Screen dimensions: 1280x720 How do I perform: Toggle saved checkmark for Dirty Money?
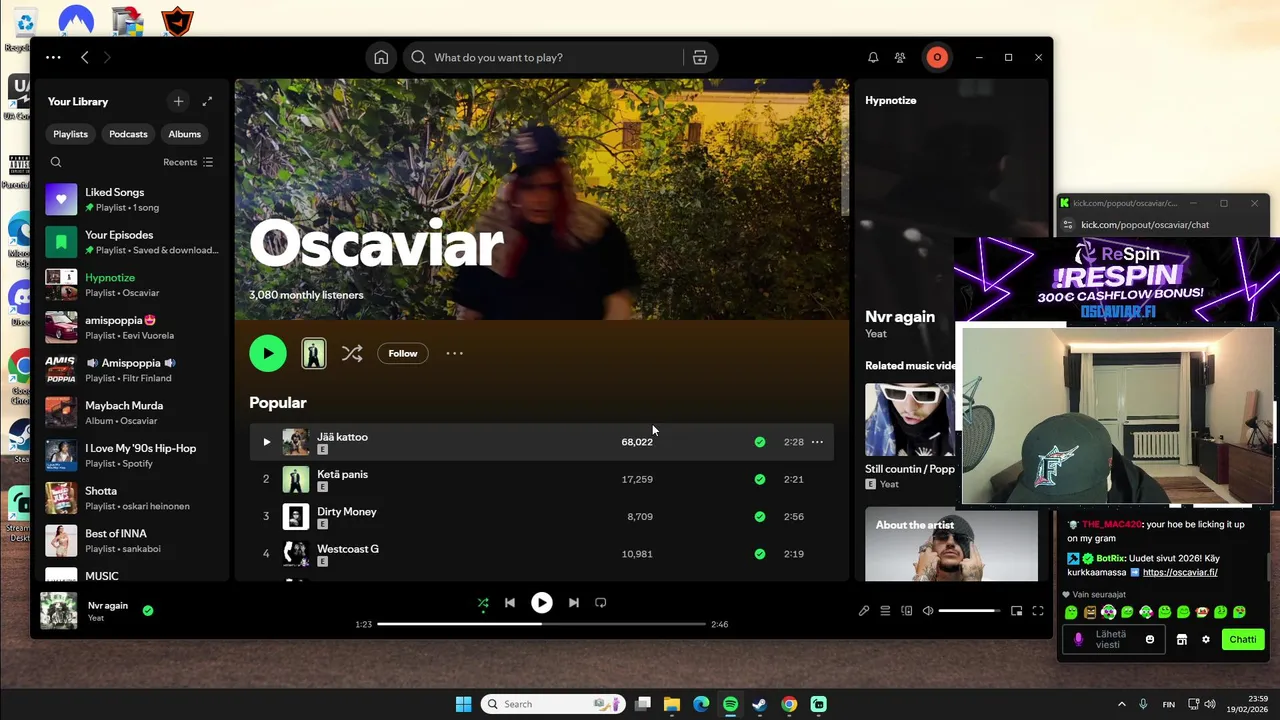coord(760,517)
